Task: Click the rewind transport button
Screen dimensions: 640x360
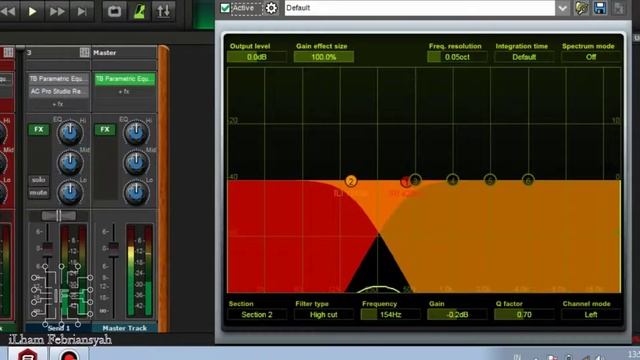Action: [8, 11]
